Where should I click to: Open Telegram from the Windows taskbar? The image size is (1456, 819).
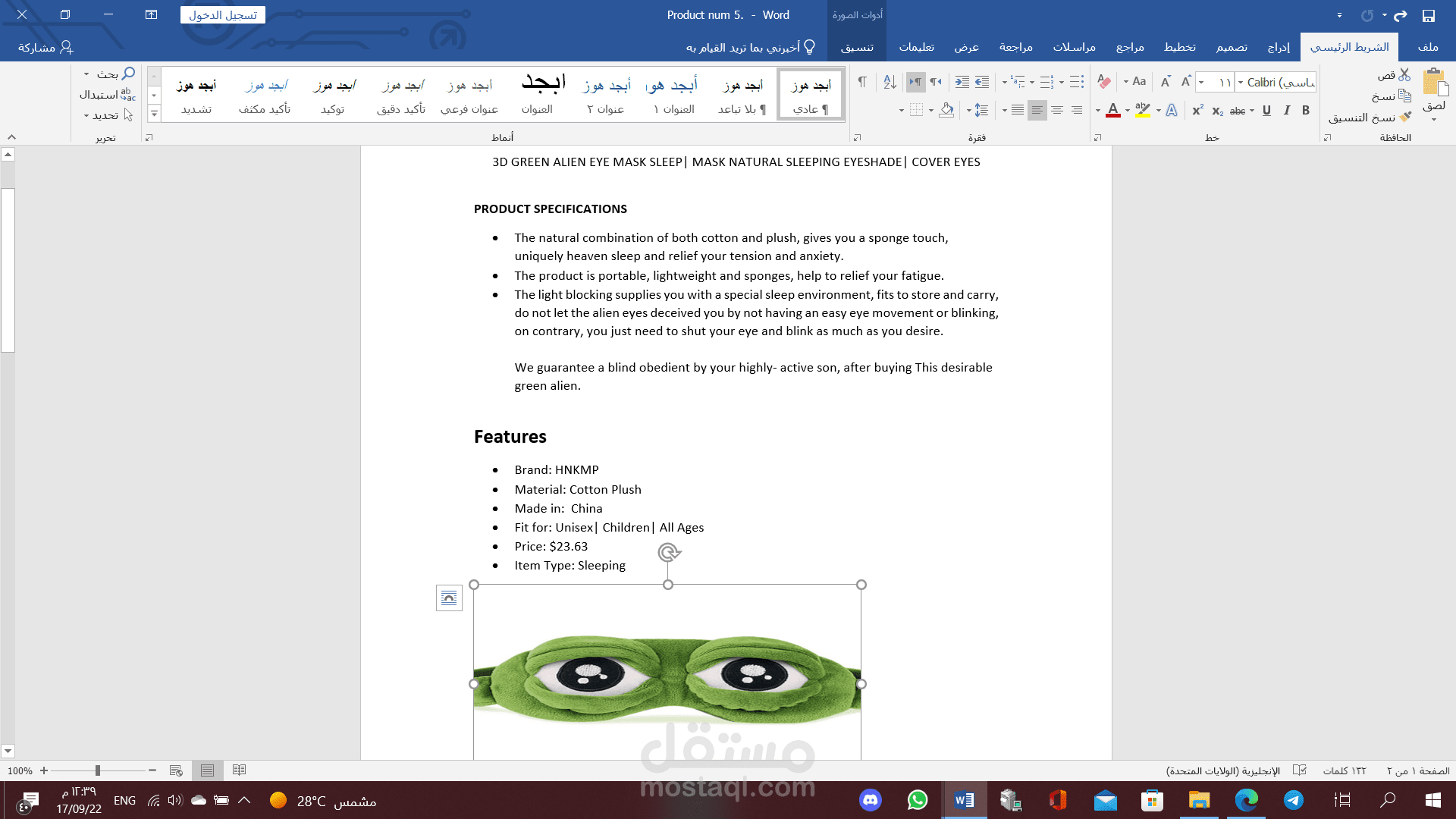pyautogui.click(x=1294, y=800)
